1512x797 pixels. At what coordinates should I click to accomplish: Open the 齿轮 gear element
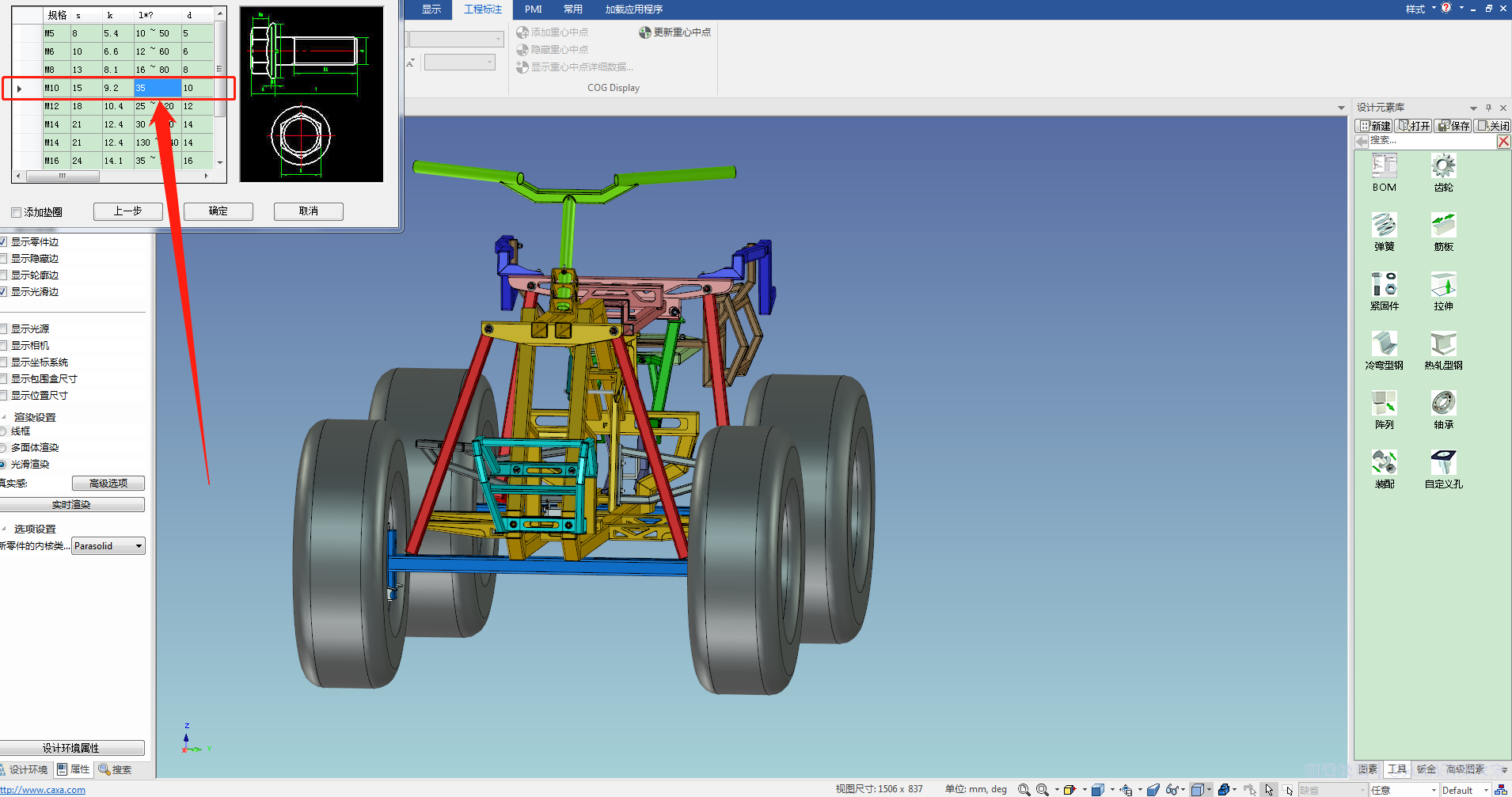(1443, 173)
